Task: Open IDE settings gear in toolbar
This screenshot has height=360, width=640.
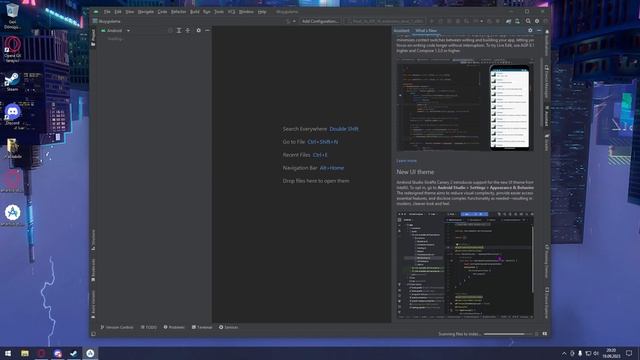Action: pos(537,21)
